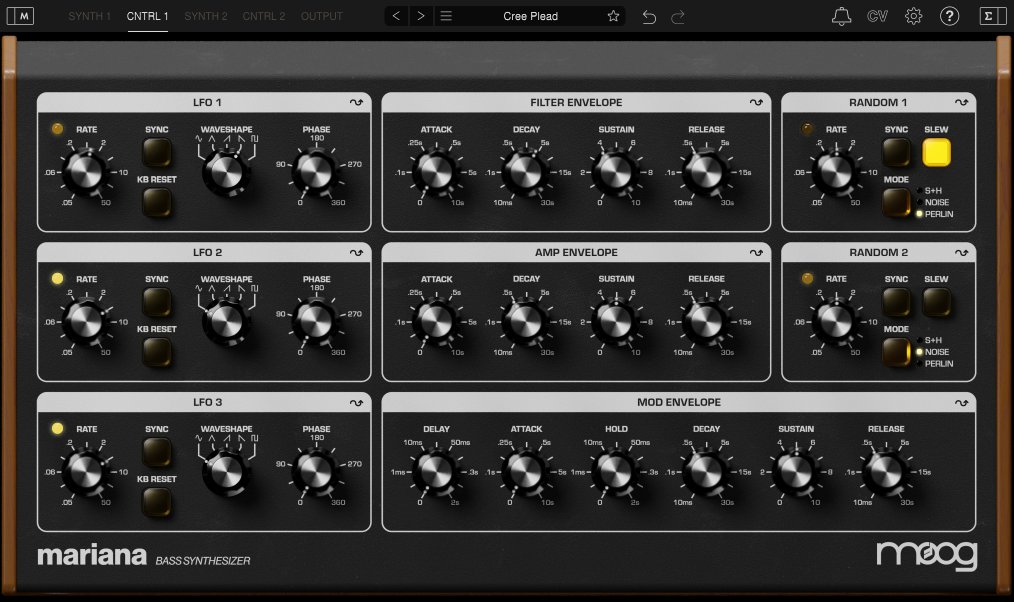
Task: Disable the Random 1 Slew button
Action: click(936, 152)
